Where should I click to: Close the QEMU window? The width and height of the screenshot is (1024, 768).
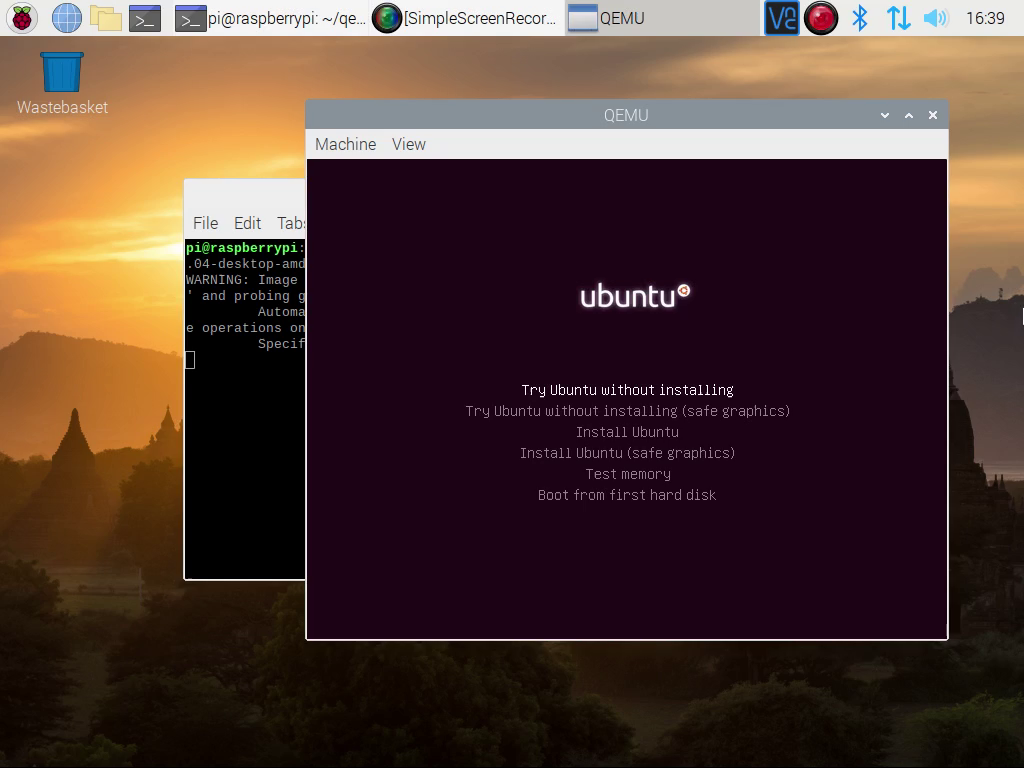933,116
